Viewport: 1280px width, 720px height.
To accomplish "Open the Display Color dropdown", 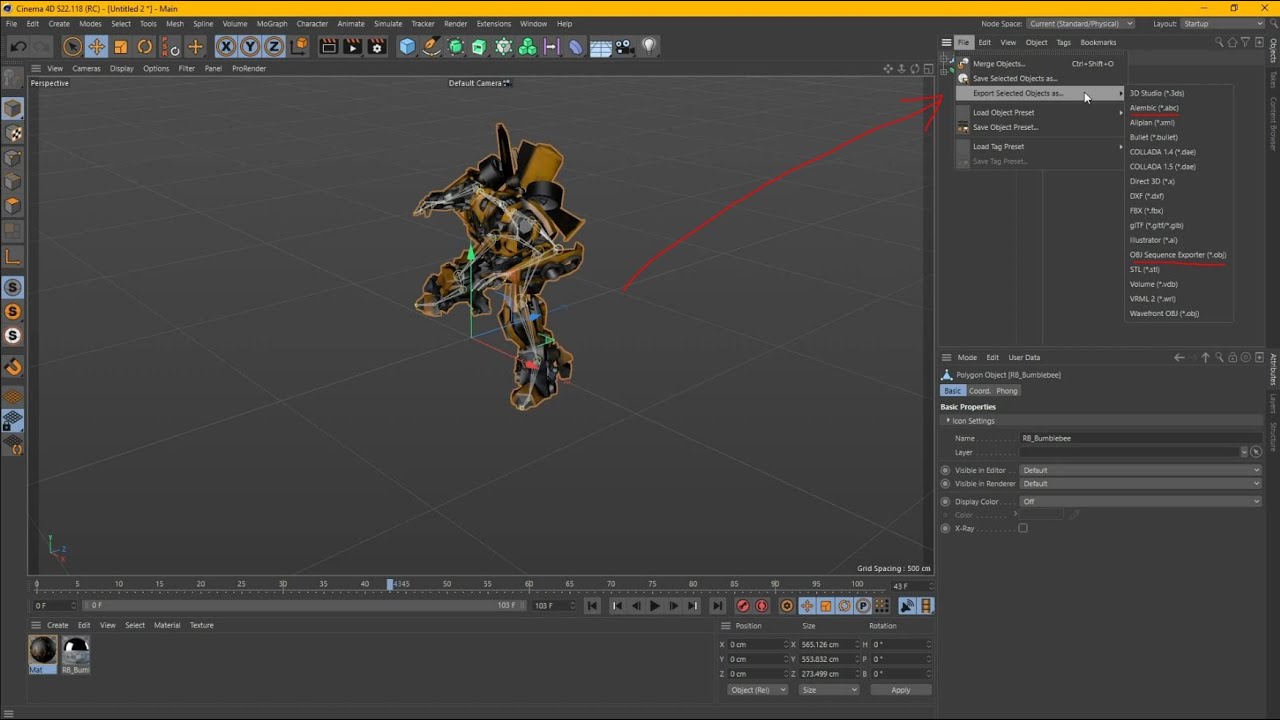I will (1141, 502).
